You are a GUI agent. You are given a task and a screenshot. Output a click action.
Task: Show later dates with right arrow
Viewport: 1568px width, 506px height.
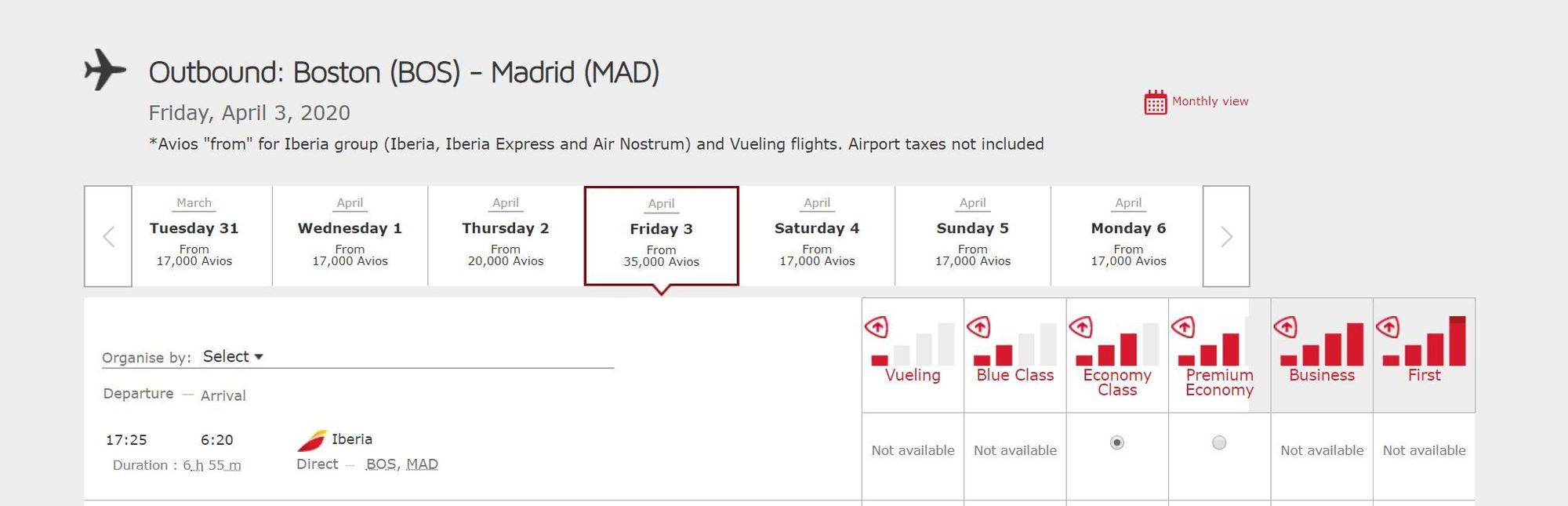click(x=1226, y=236)
